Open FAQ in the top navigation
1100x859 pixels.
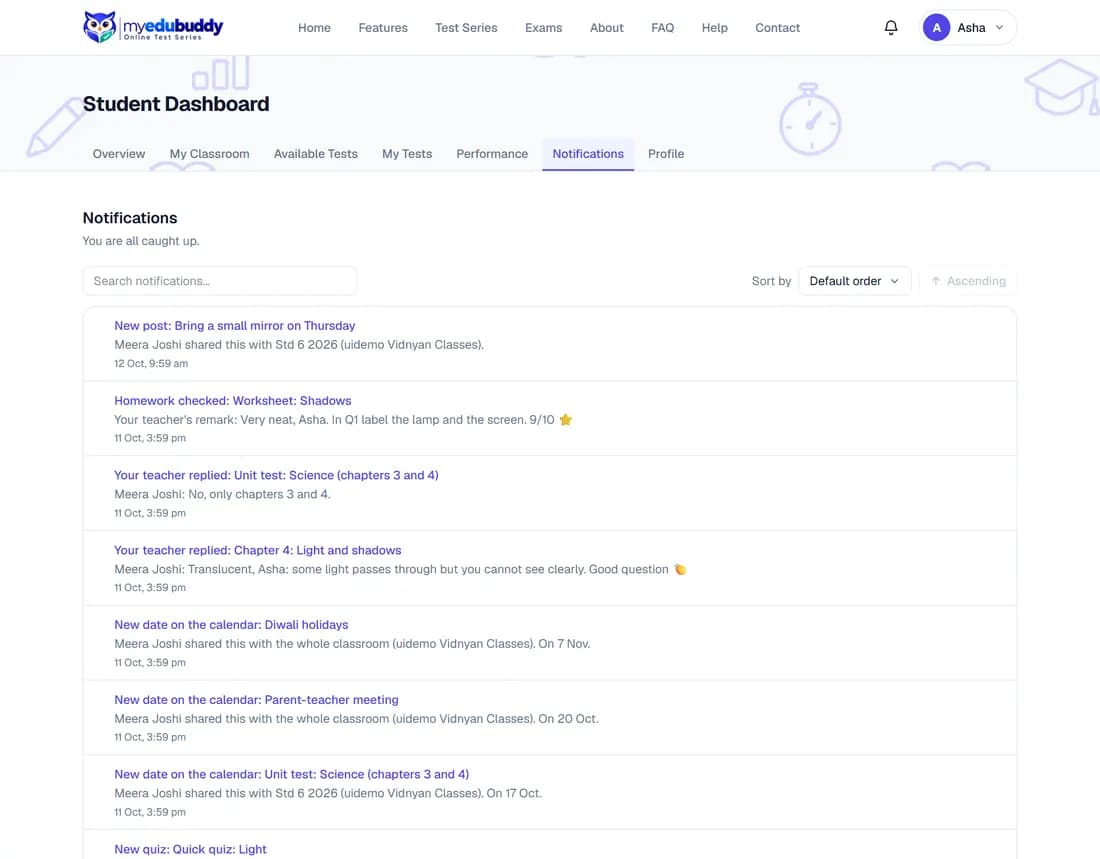tap(662, 27)
